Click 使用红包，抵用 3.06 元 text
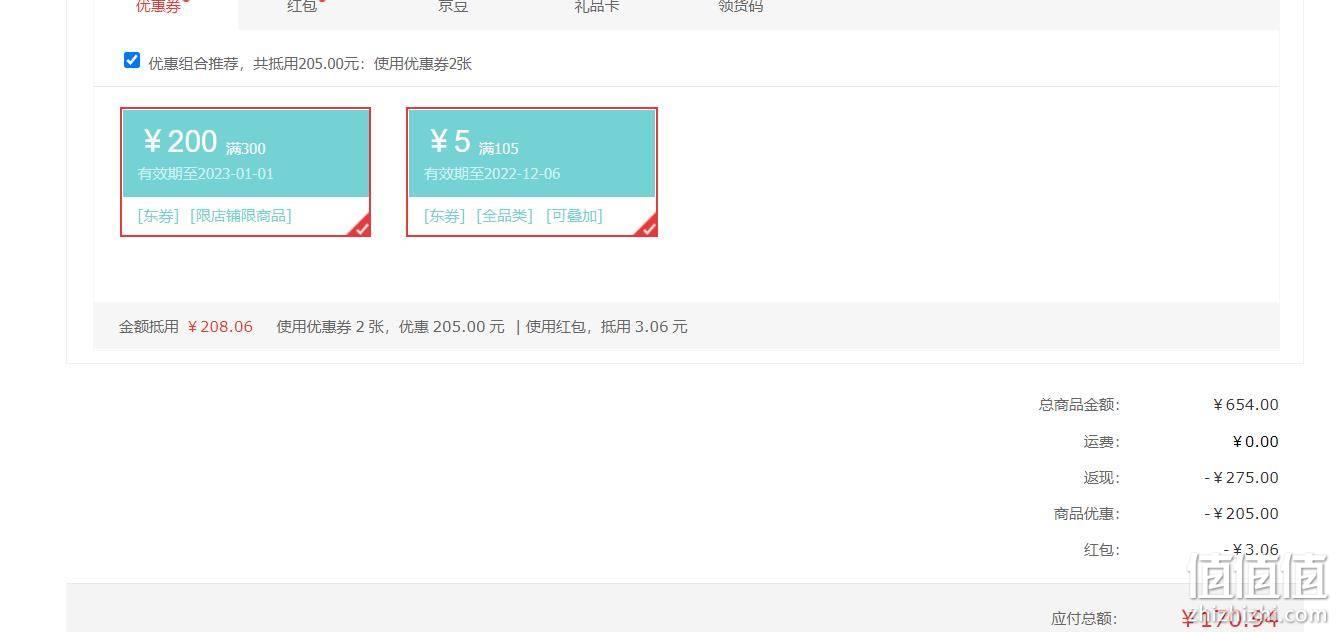The width and height of the screenshot is (1337, 632). click(607, 327)
